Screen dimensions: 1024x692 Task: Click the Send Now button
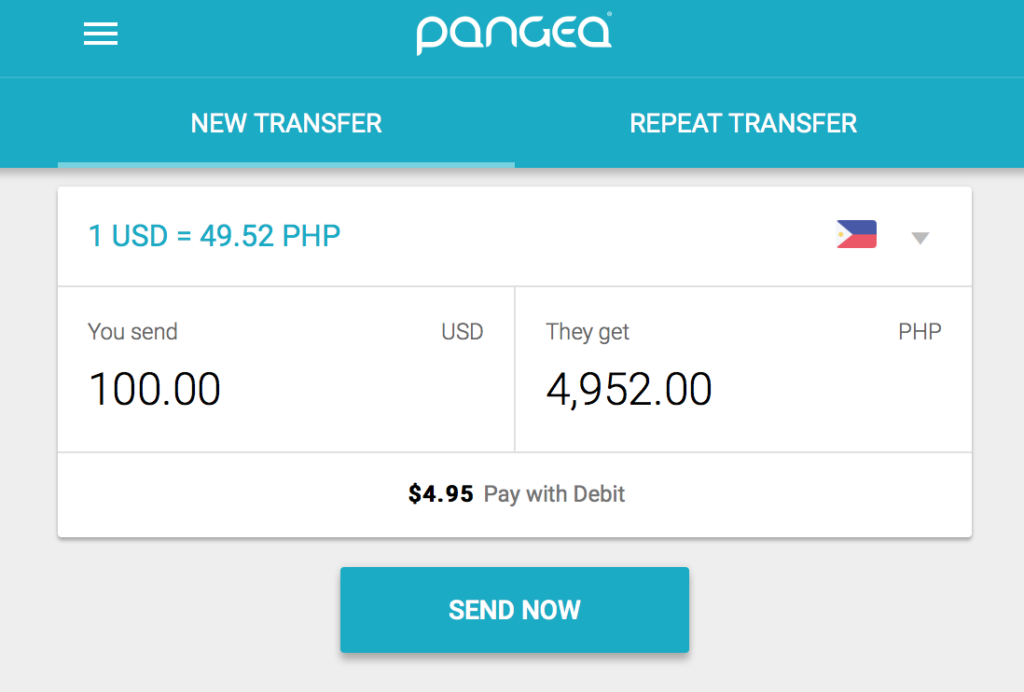tap(515, 610)
